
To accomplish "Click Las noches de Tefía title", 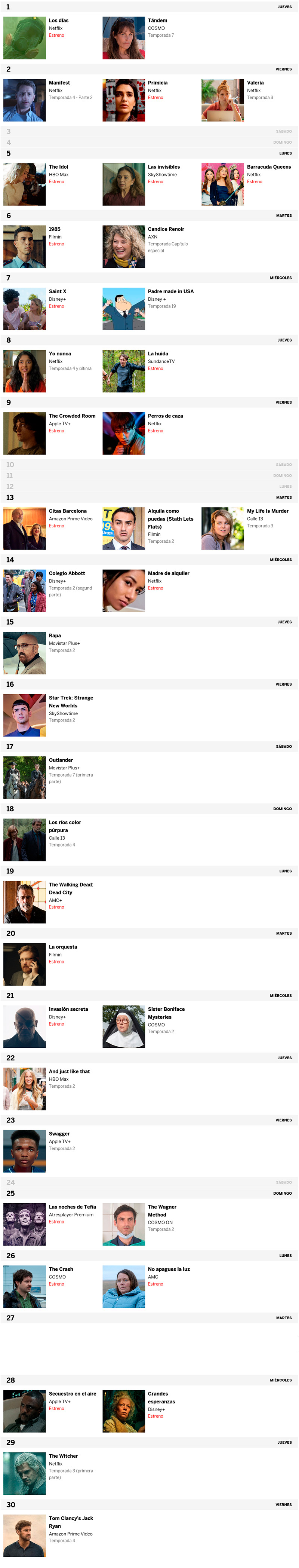I will 72,1207.
